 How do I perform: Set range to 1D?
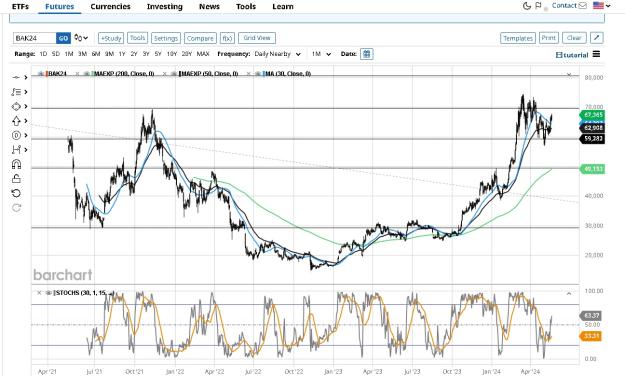[43, 54]
